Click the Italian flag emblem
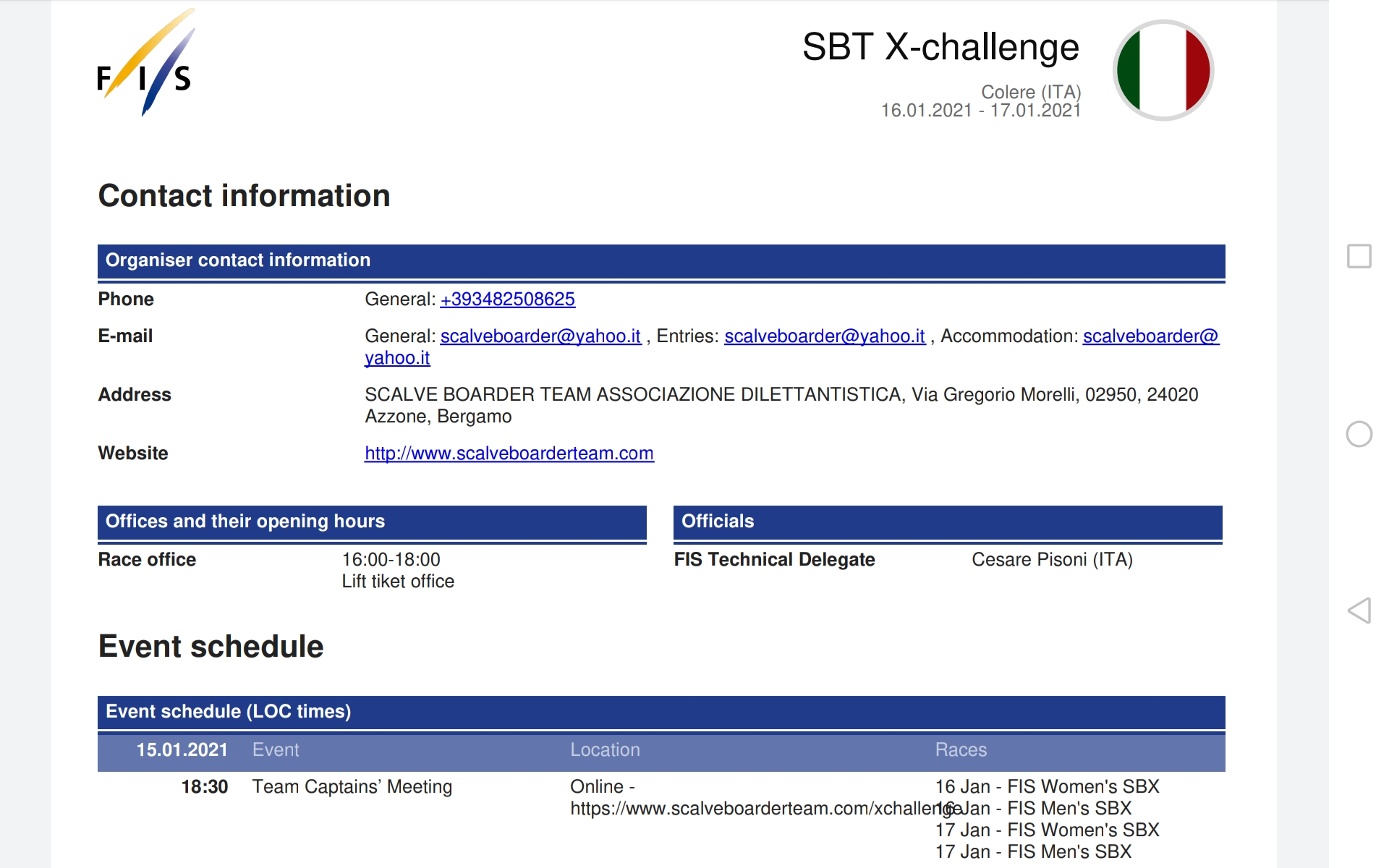This screenshot has height=868, width=1389. [x=1163, y=70]
